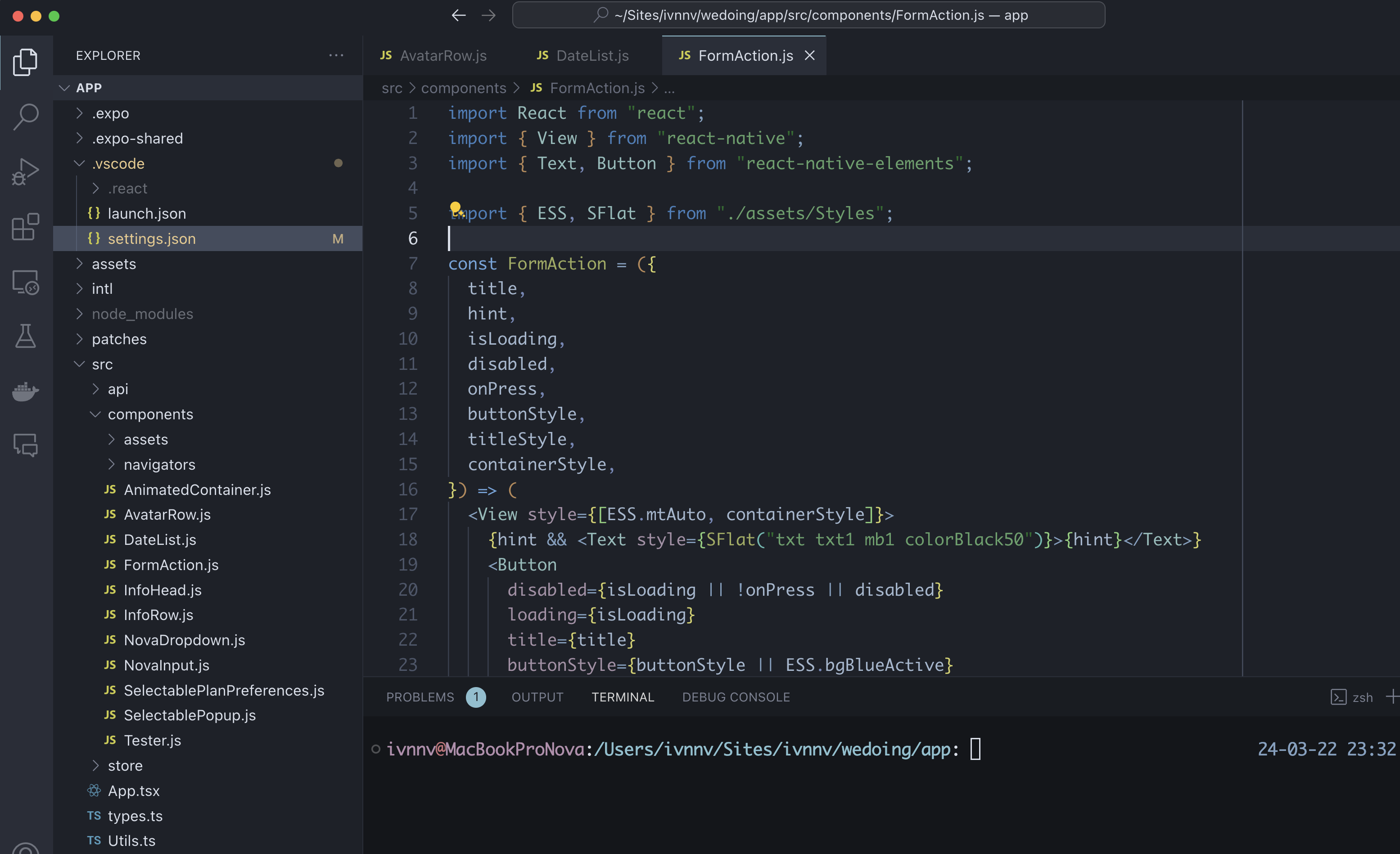Viewport: 1400px width, 854px height.
Task: Click React icon beside App.tsx
Action: pos(95,791)
